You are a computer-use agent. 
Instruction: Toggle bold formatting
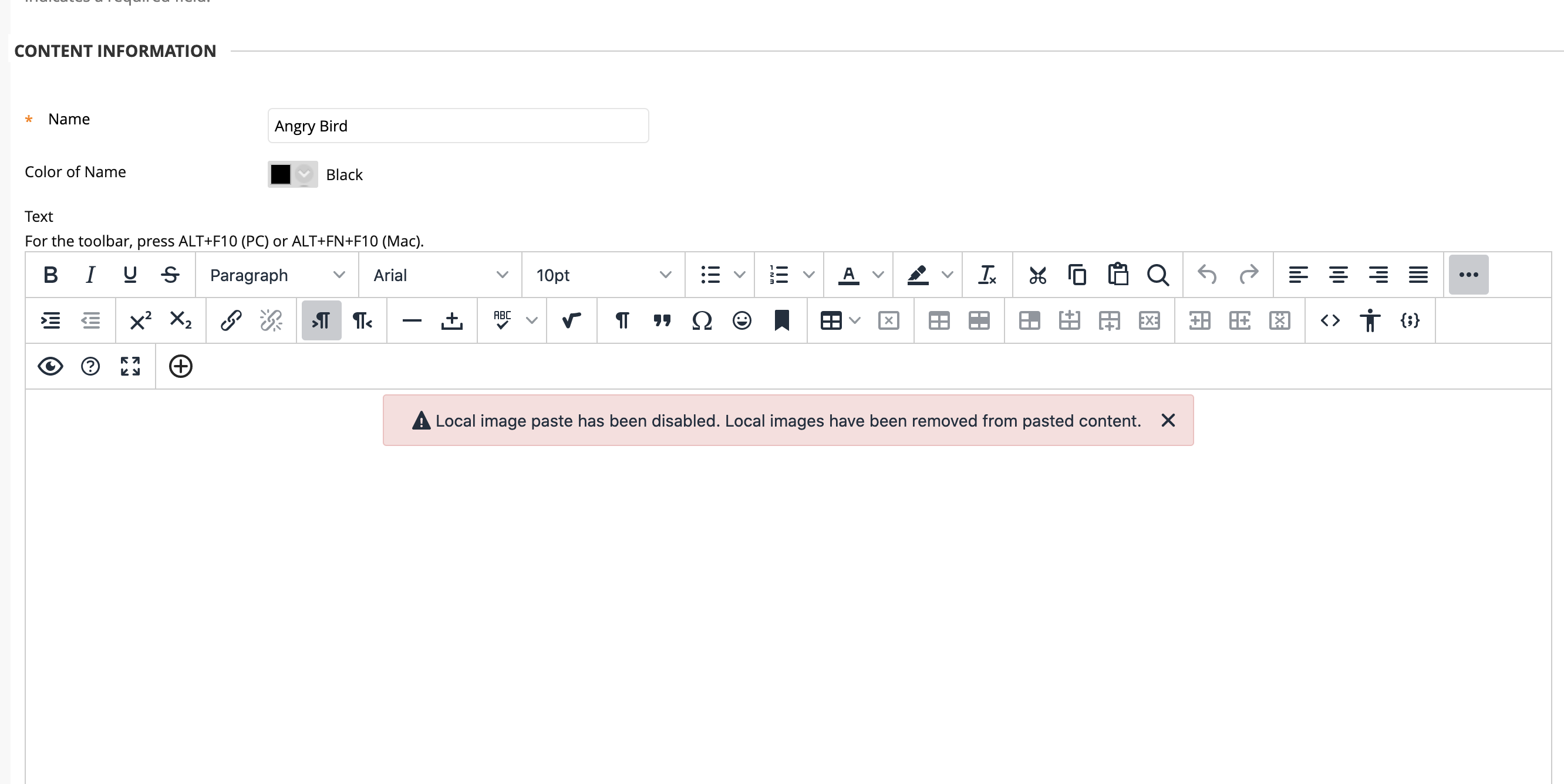click(x=50, y=275)
